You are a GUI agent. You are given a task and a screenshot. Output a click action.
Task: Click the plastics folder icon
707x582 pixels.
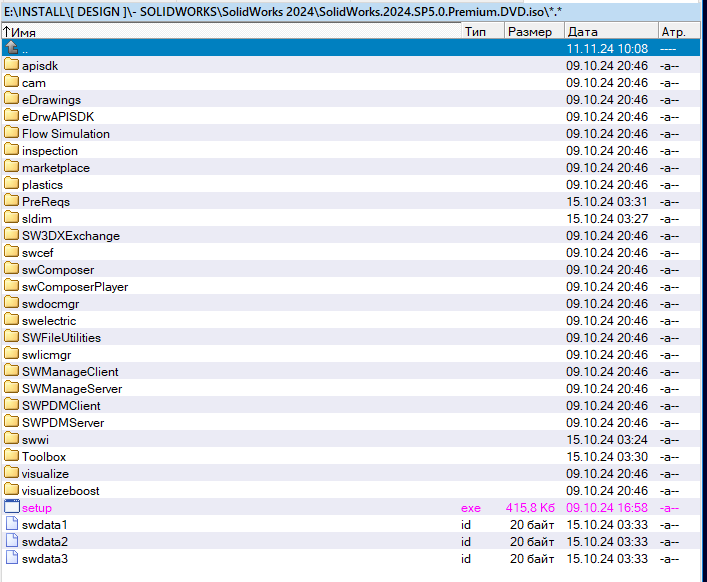pyautogui.click(x=12, y=184)
